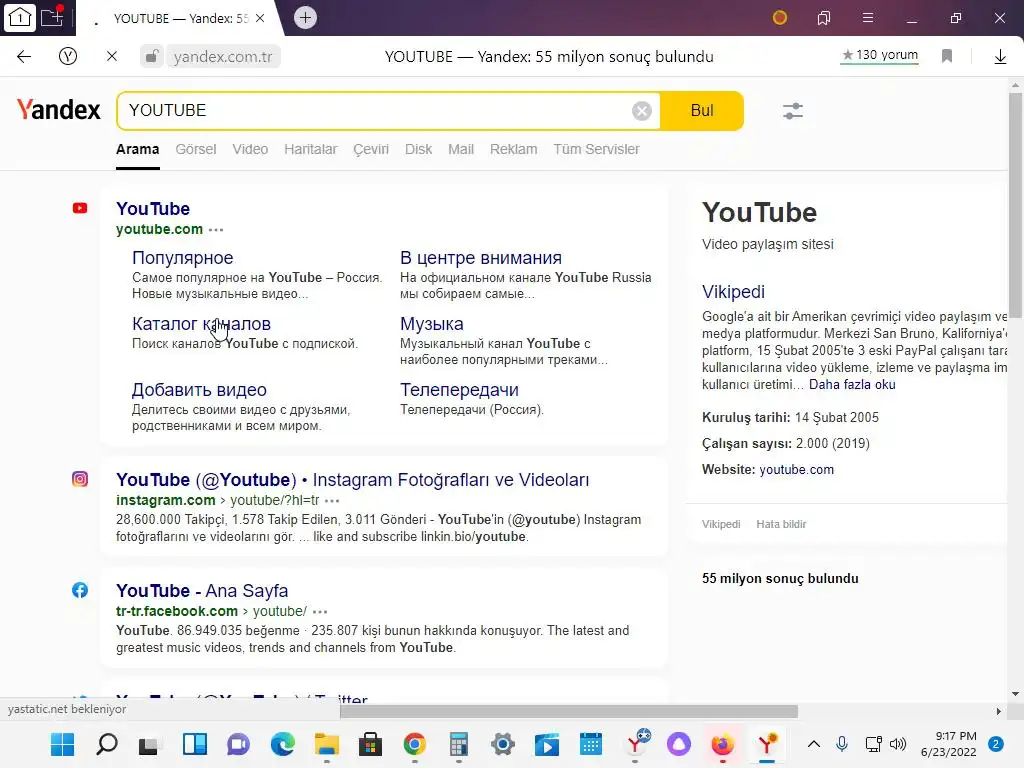Switch to Görsel search tab
Viewport: 1024px width, 768px height.
[196, 150]
